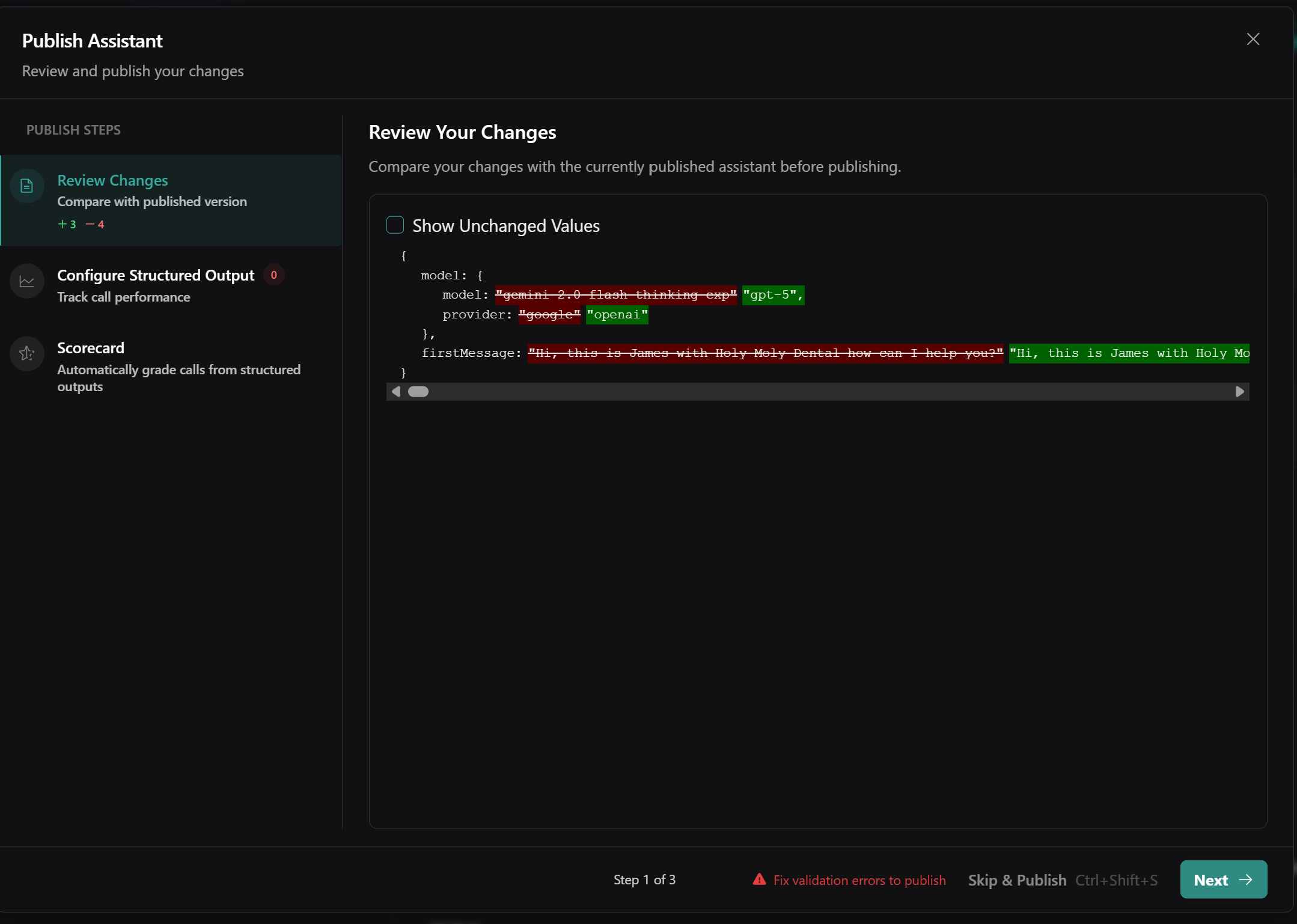
Task: Click the Review Changes document icon
Action: [26, 186]
